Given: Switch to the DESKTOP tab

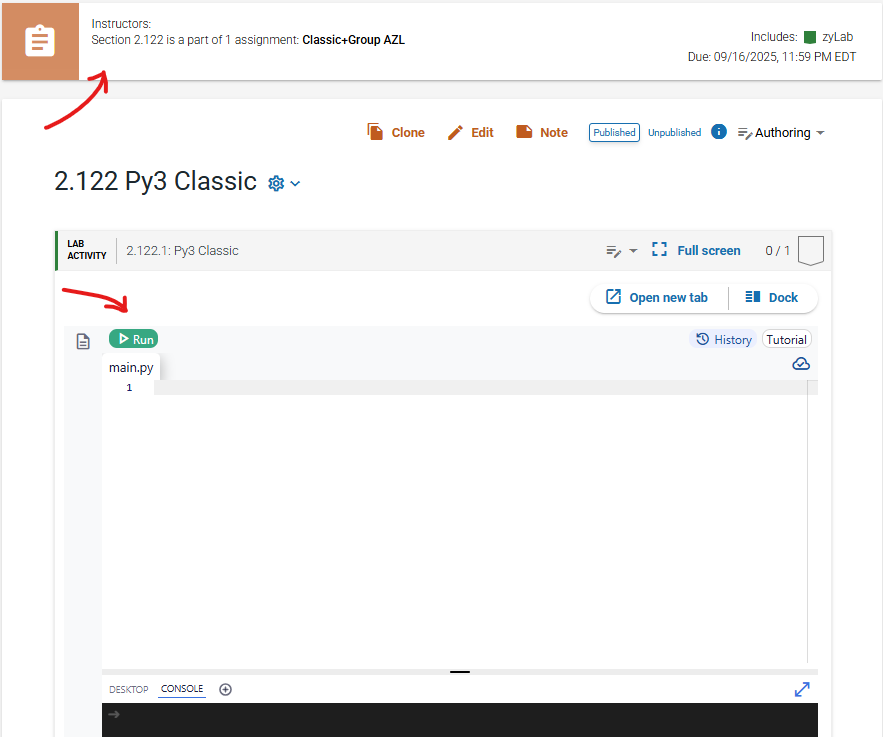Looking at the screenshot, I should pos(128,689).
